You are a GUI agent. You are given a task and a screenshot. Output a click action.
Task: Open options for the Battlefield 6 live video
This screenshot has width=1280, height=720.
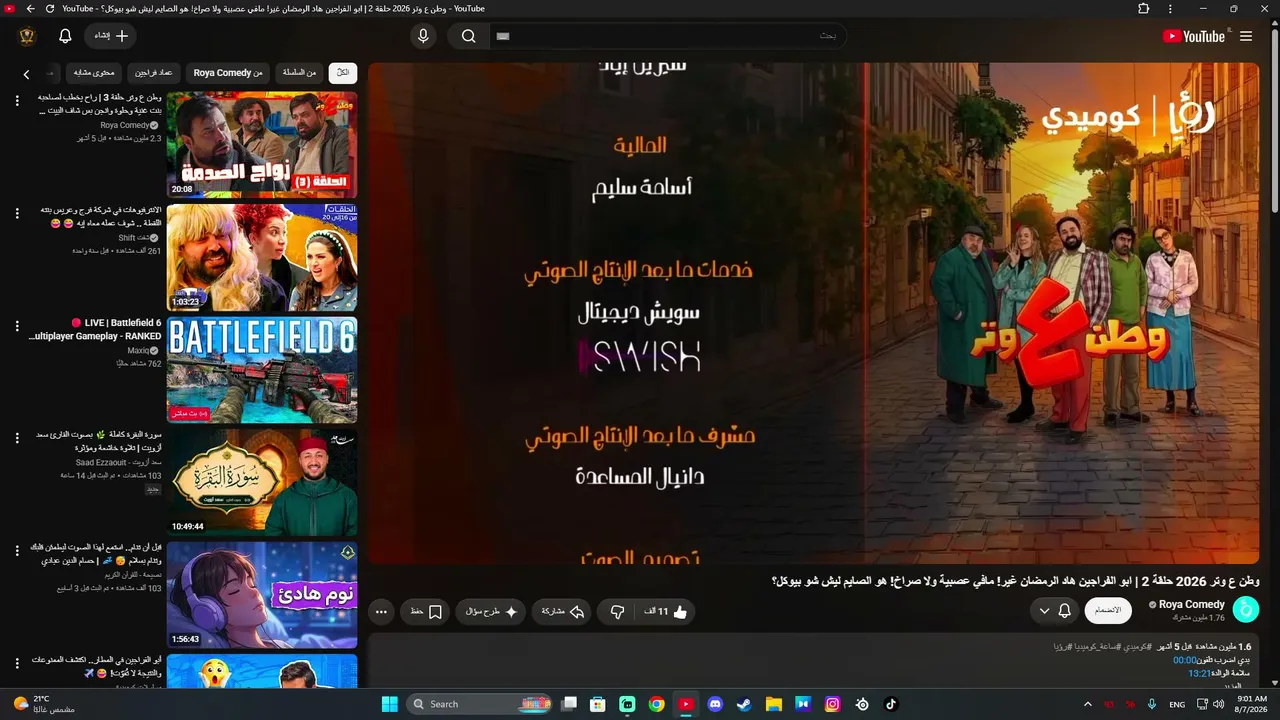tap(17, 326)
